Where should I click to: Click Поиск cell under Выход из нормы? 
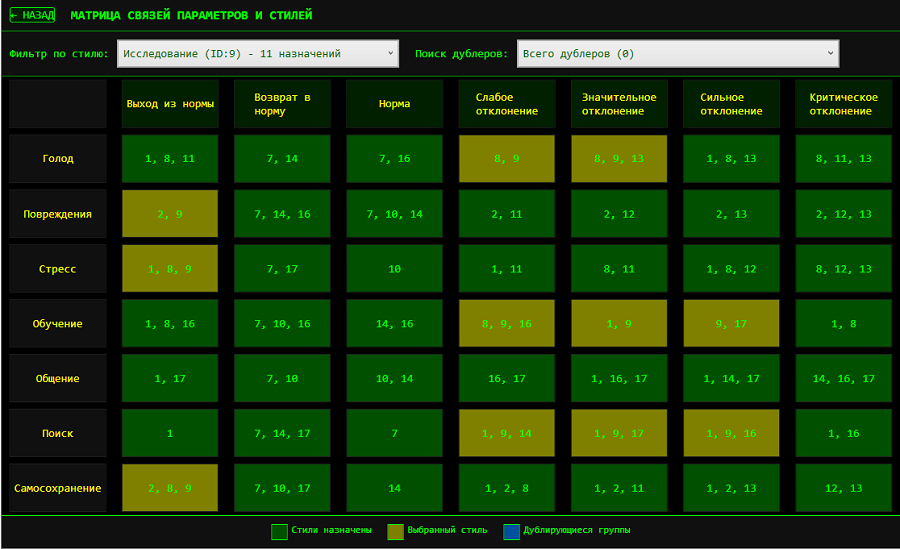pyautogui.click(x=170, y=434)
